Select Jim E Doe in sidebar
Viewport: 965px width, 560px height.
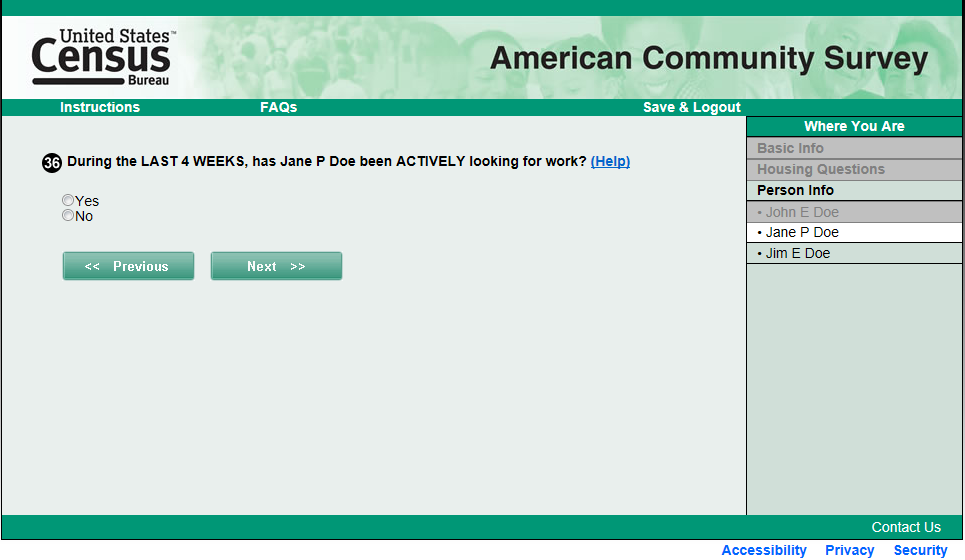pyautogui.click(x=854, y=254)
